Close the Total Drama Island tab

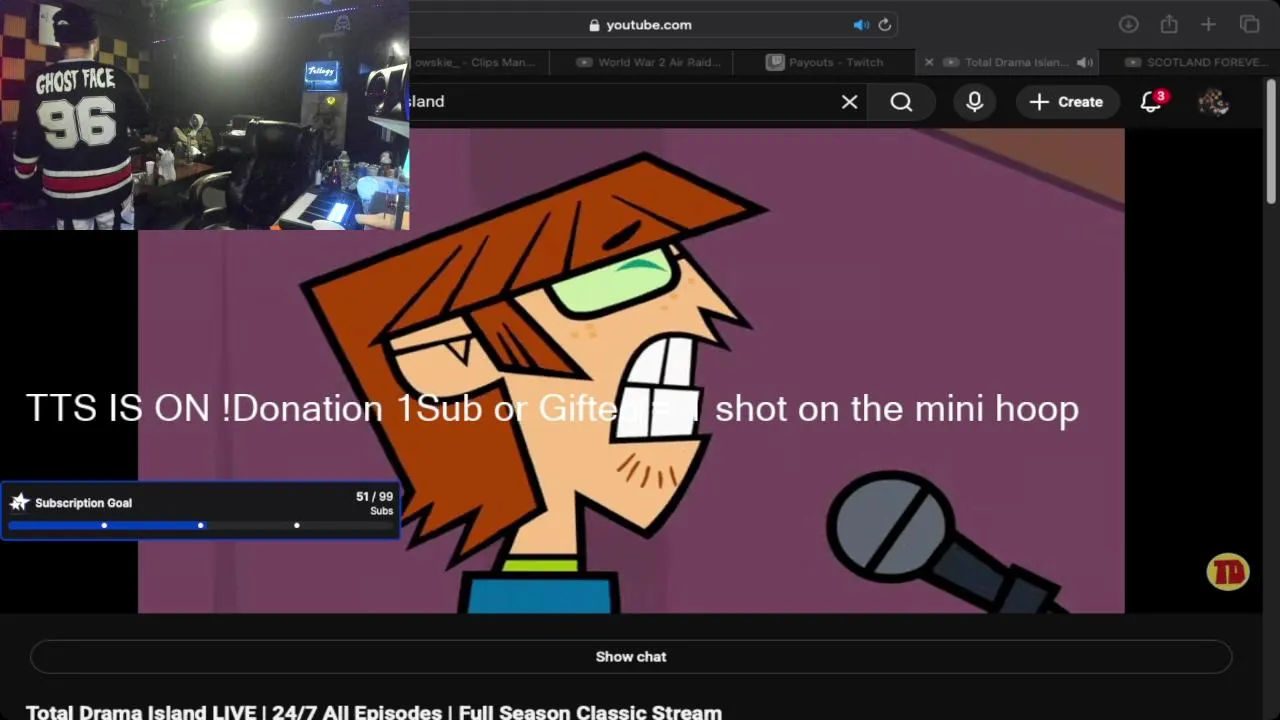929,62
